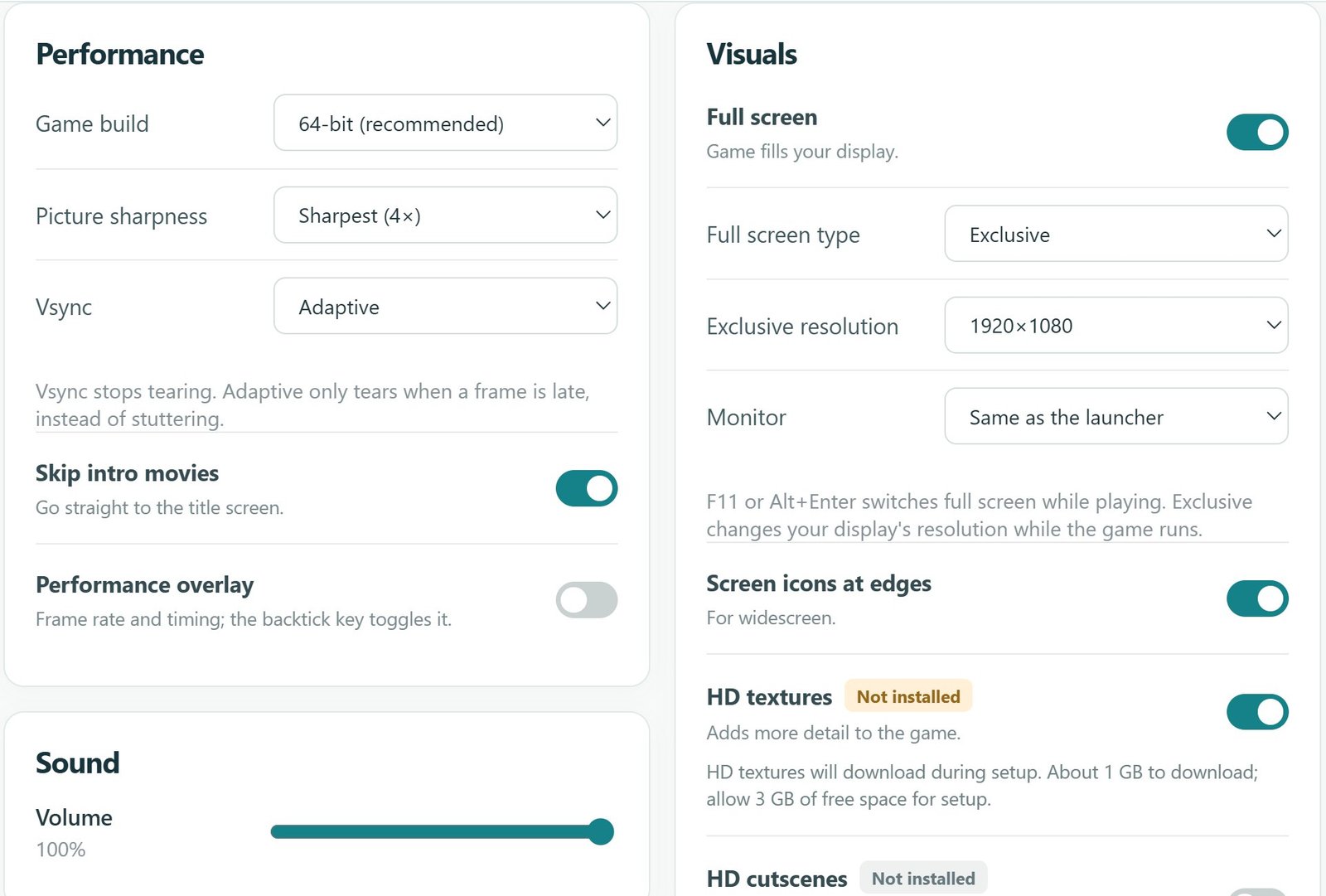The image size is (1326, 896).
Task: Turn off the HD textures toggle
Action: point(1257,712)
